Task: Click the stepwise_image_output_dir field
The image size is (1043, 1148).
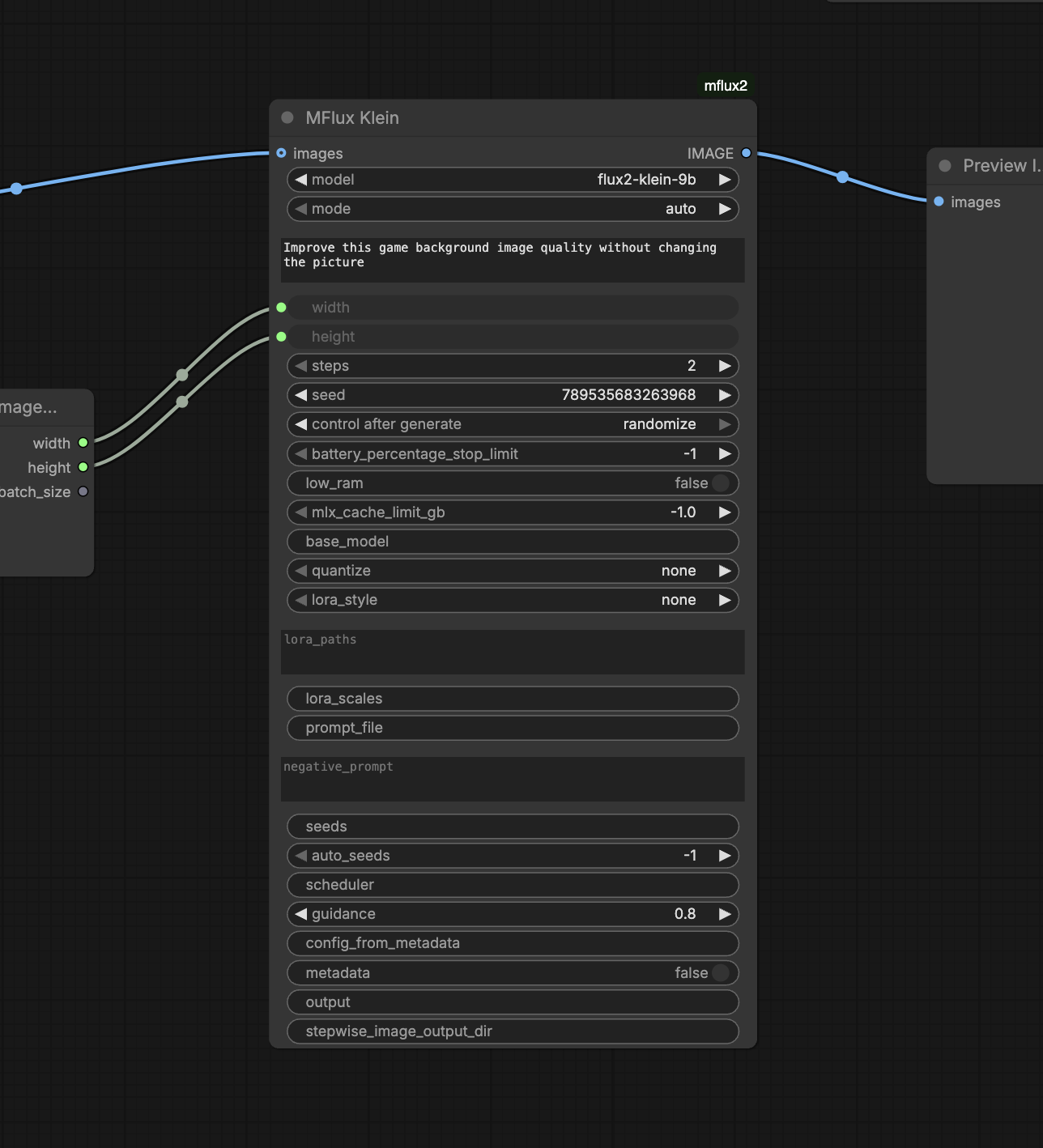Action: (513, 1031)
